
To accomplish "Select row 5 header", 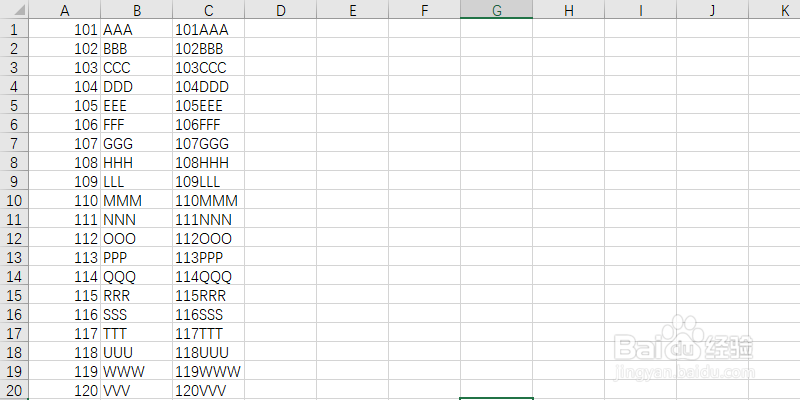I will pyautogui.click(x=14, y=105).
